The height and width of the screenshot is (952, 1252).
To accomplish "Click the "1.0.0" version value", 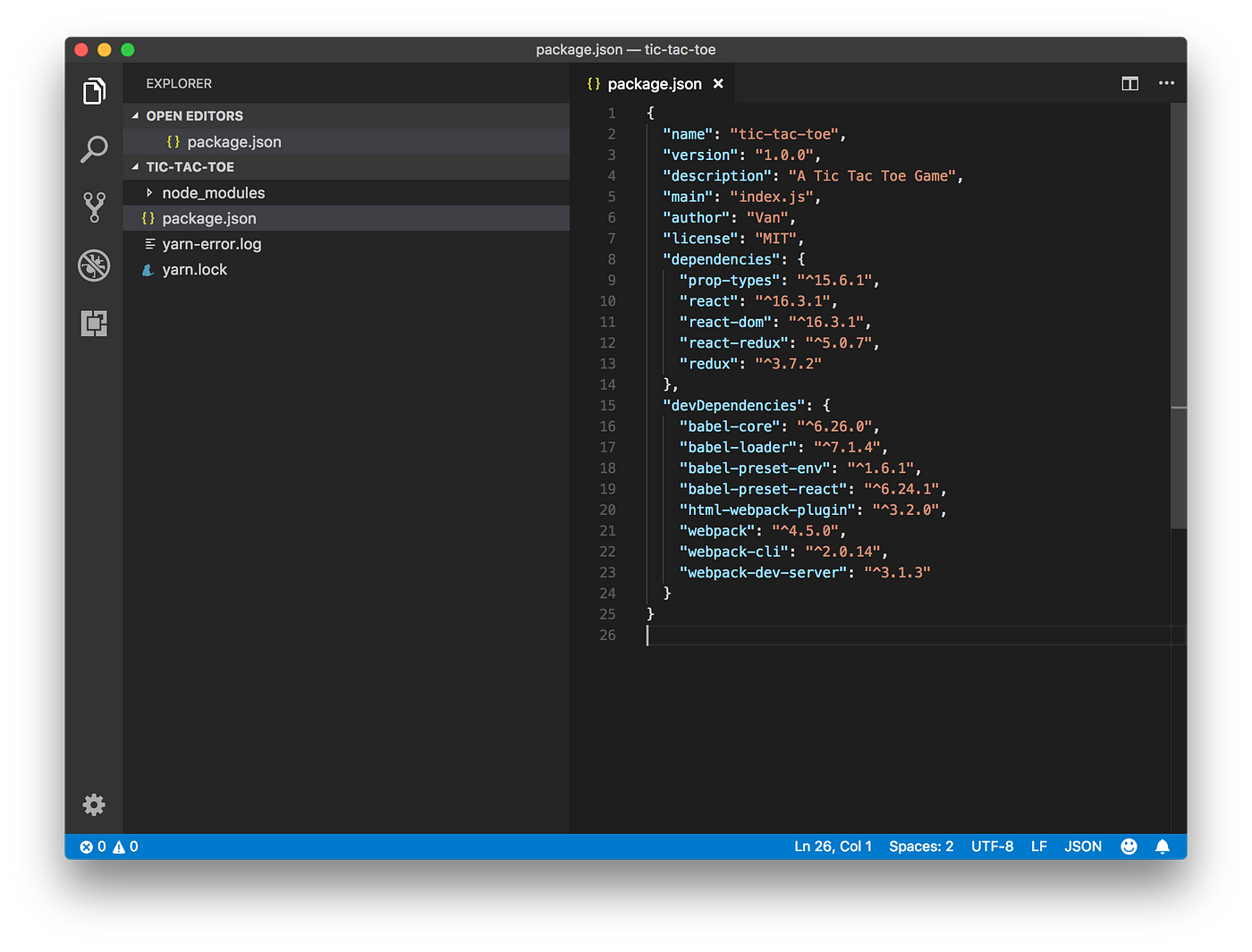I will (784, 156).
